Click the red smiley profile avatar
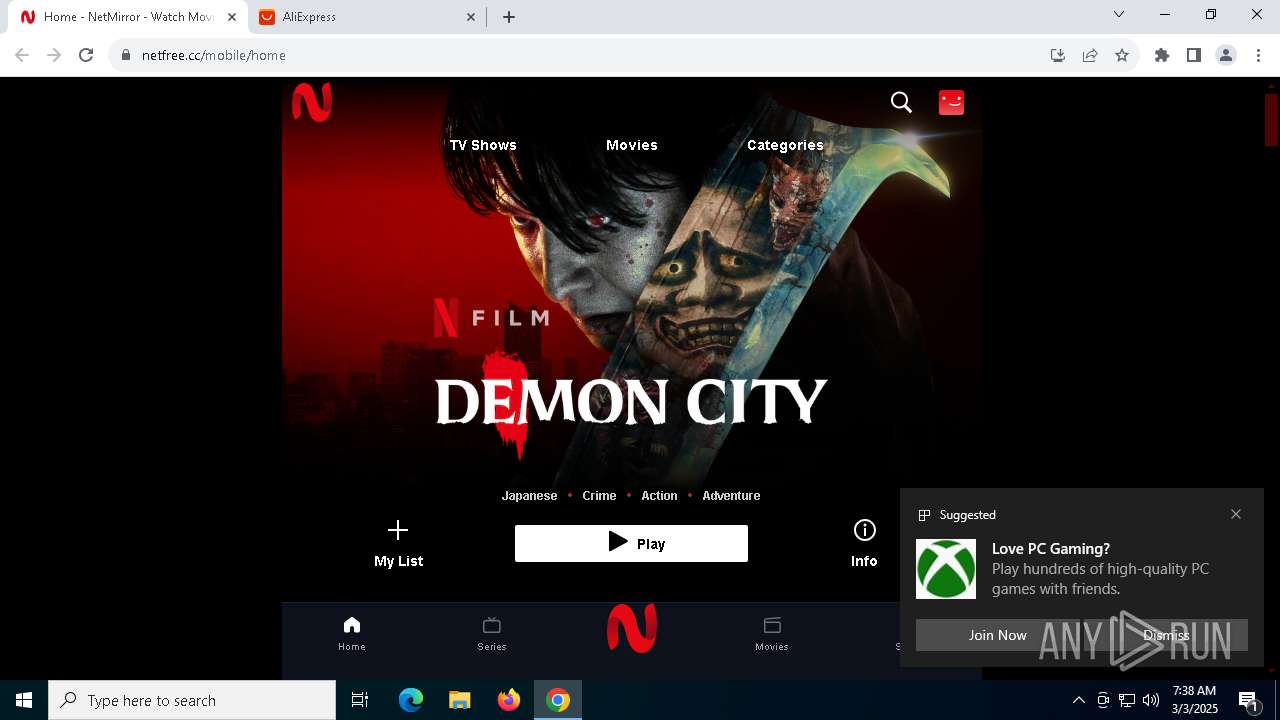This screenshot has width=1280, height=720. tap(951, 102)
